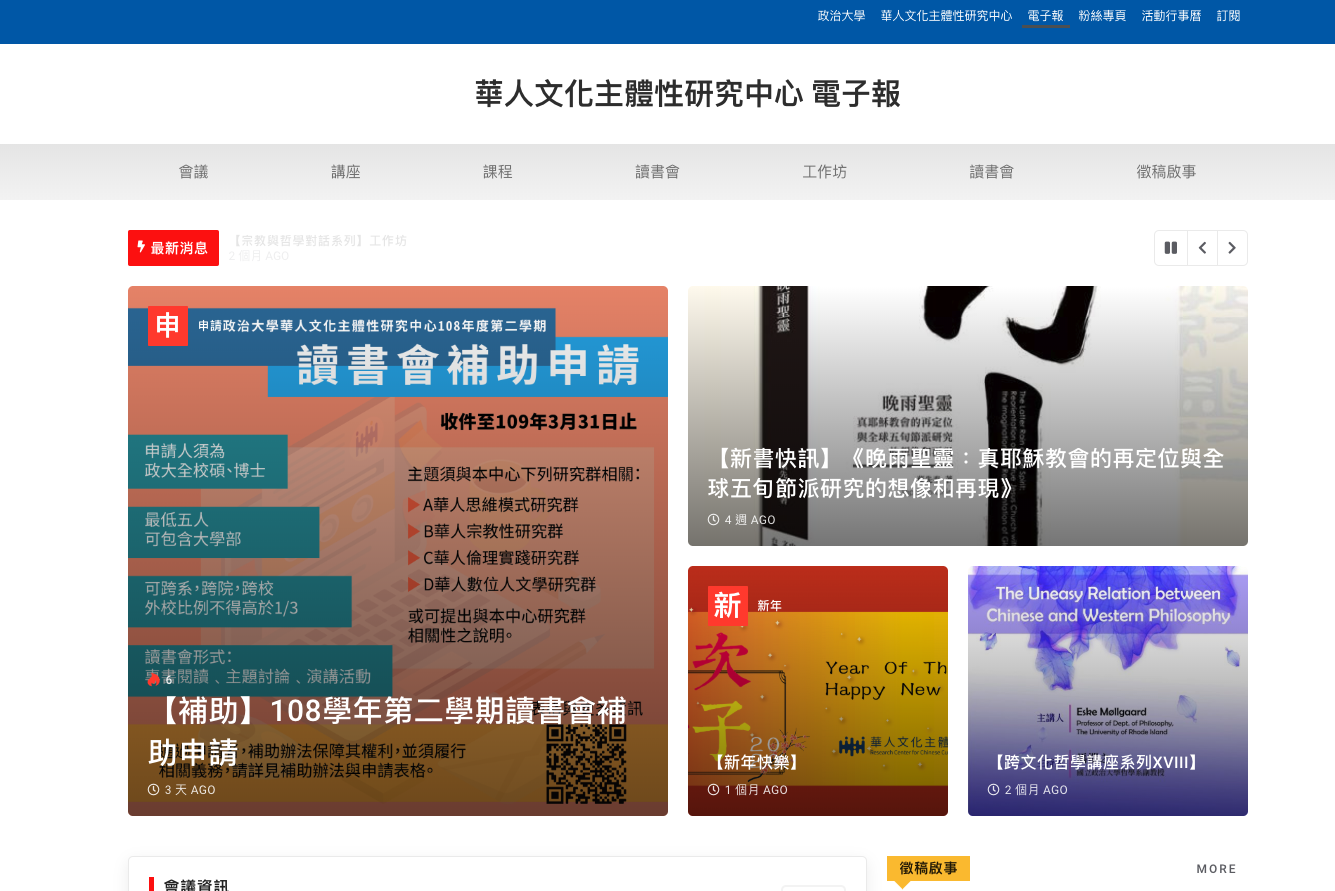Open 徵稿啟事 in category bar
The height and width of the screenshot is (891, 1335).
pos(1166,172)
